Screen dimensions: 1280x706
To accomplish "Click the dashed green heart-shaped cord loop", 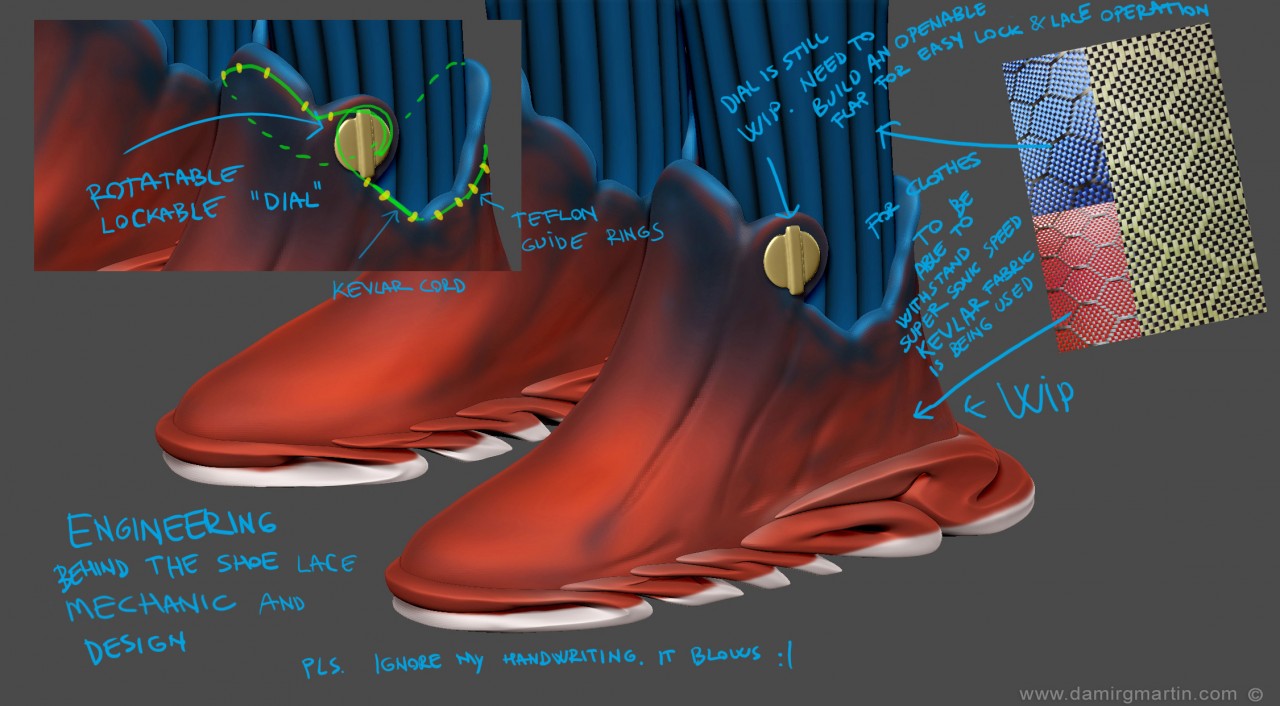I will pos(440,95).
